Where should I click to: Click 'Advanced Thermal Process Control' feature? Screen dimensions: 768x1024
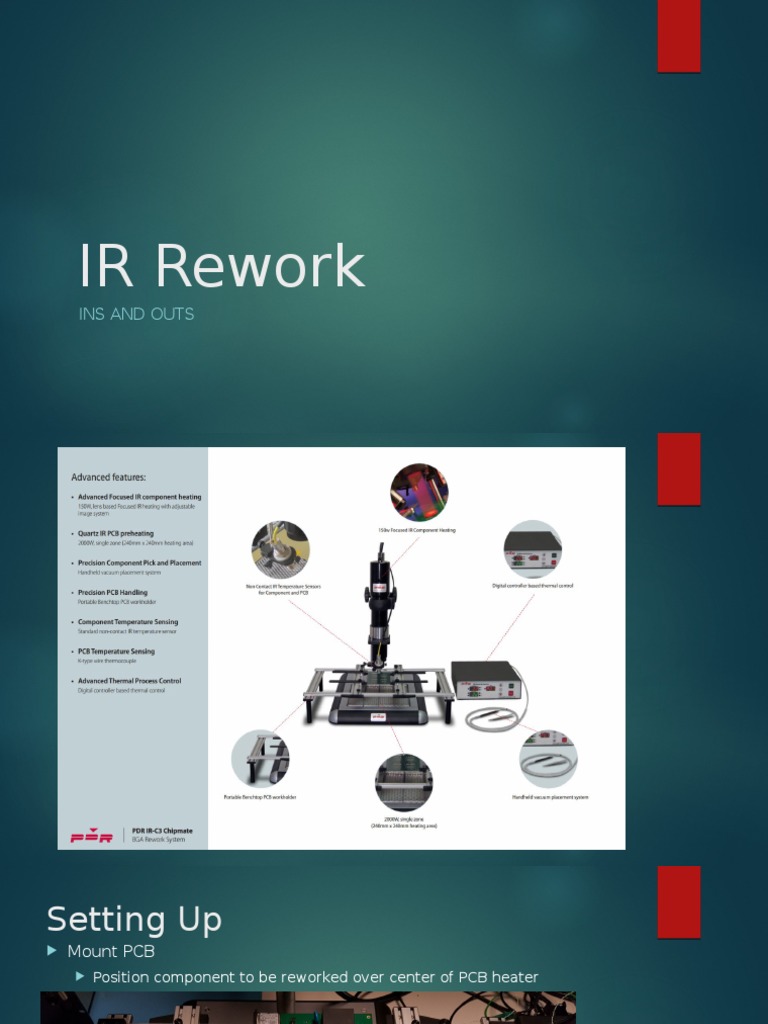129,680
